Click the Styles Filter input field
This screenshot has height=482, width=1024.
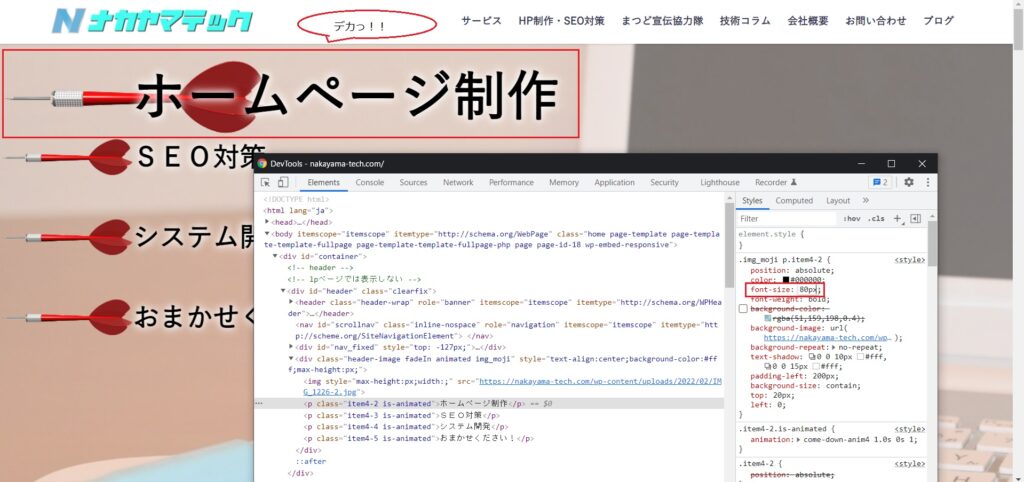pyautogui.click(x=787, y=219)
